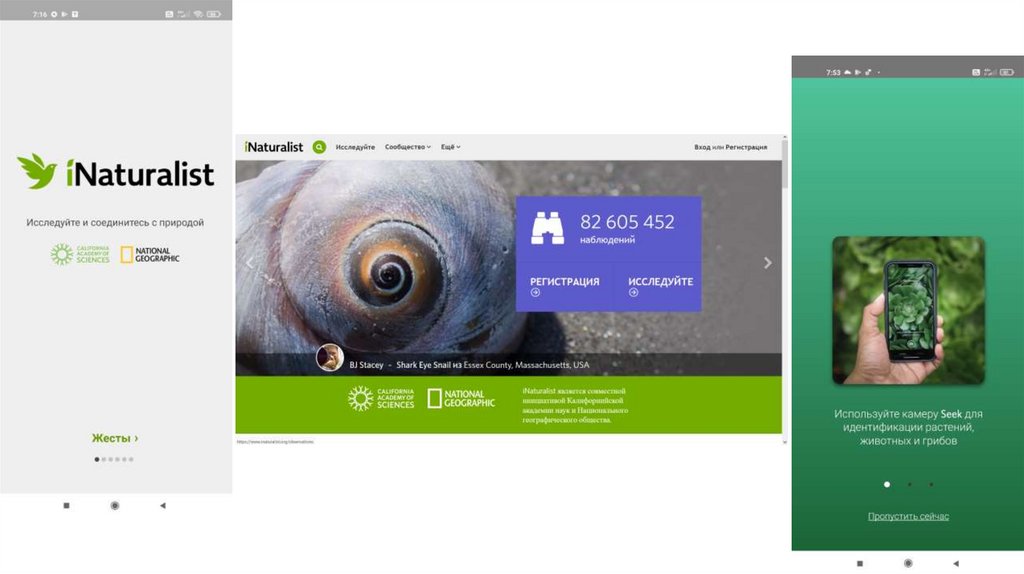
Task: Open the BJ Stacey profile avatar
Action: coord(330,358)
